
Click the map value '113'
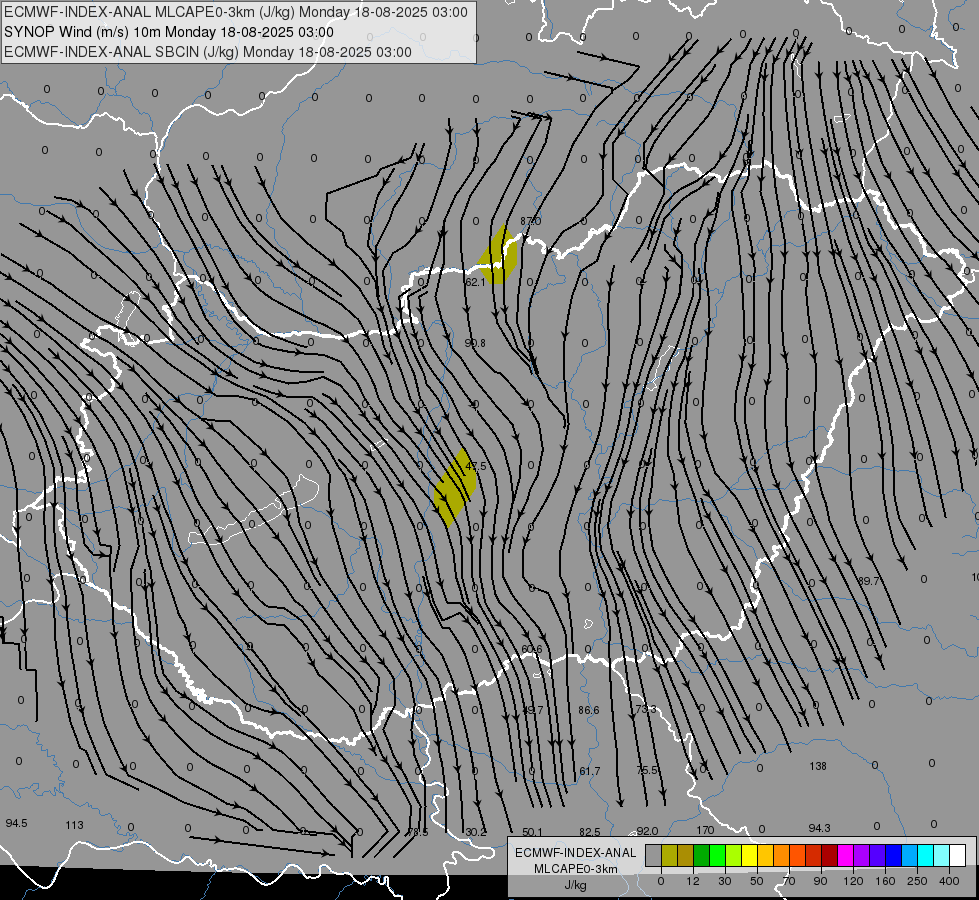pos(74,825)
